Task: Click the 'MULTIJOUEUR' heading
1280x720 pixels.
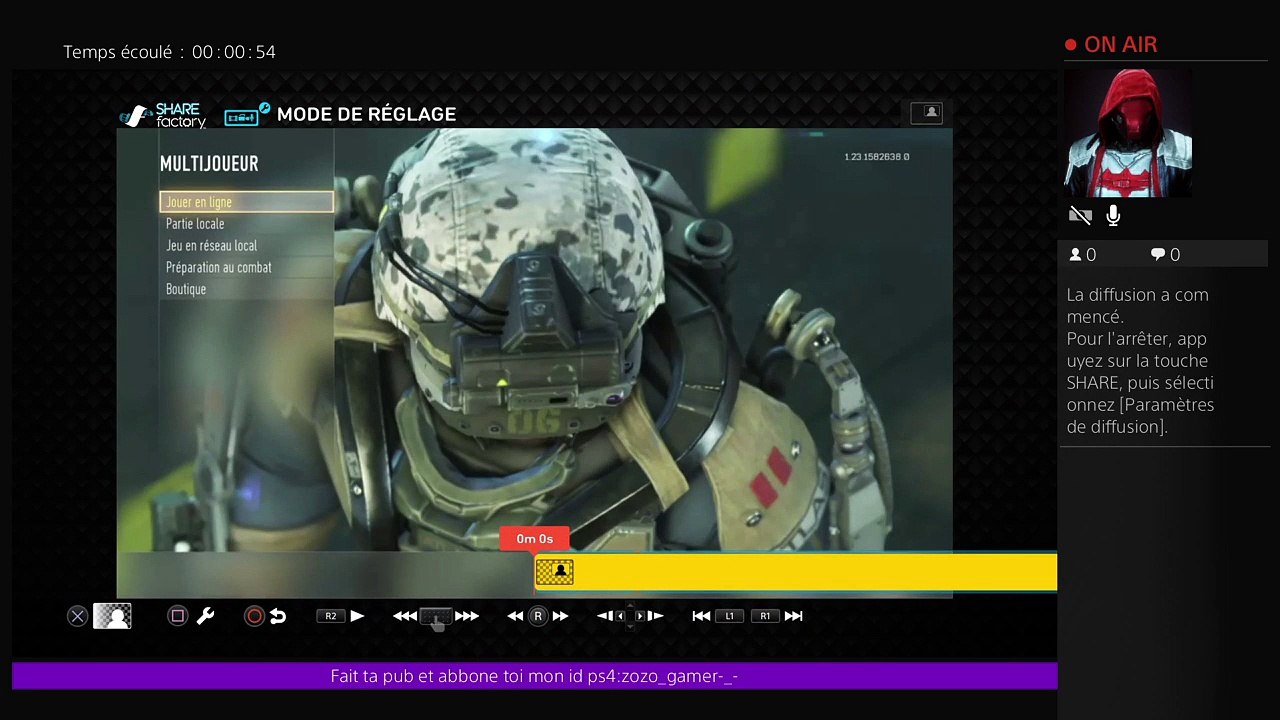Action: [209, 164]
